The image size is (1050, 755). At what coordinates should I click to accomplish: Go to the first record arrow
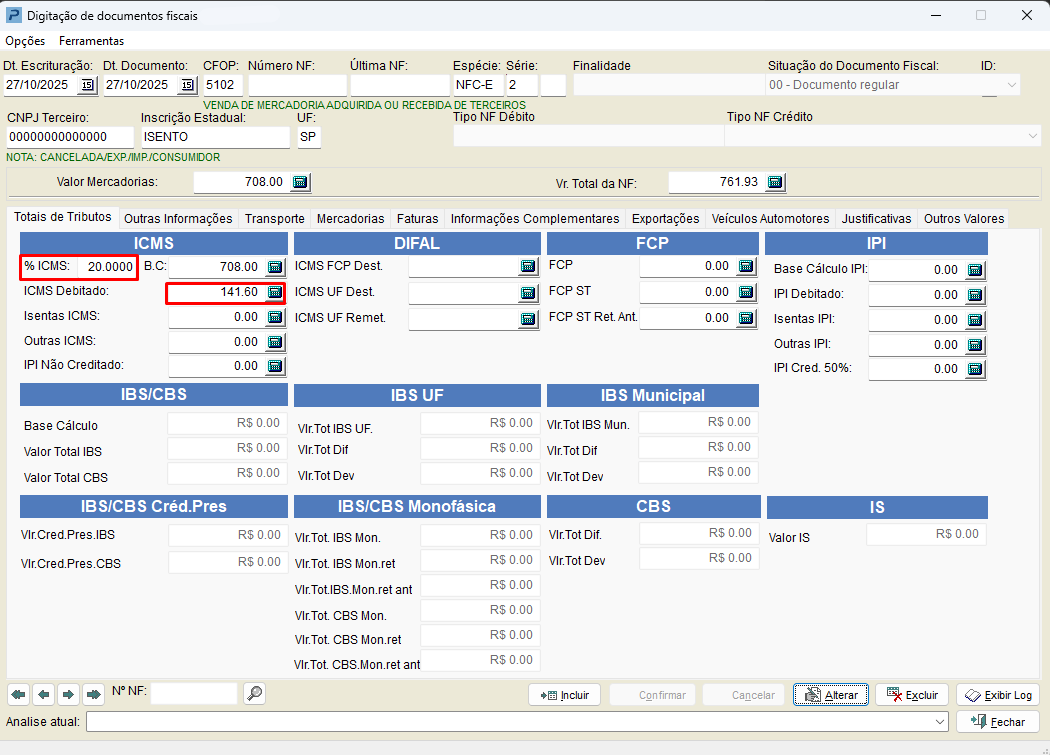point(18,694)
